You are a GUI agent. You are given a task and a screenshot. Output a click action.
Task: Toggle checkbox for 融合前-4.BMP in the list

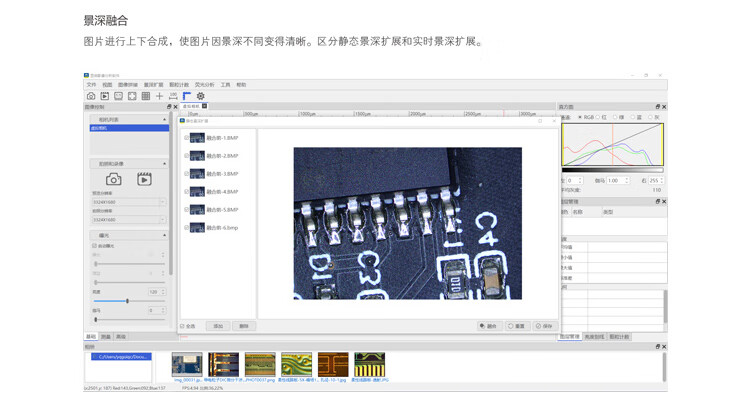coord(187,192)
